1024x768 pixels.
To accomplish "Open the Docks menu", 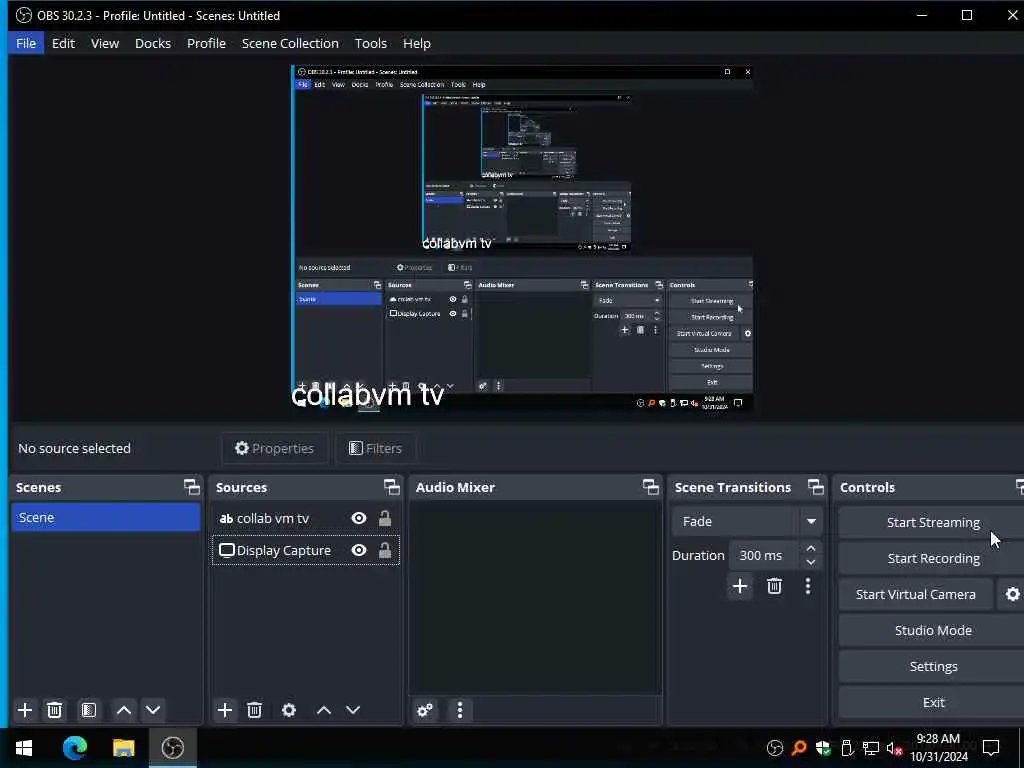I will [x=153, y=43].
